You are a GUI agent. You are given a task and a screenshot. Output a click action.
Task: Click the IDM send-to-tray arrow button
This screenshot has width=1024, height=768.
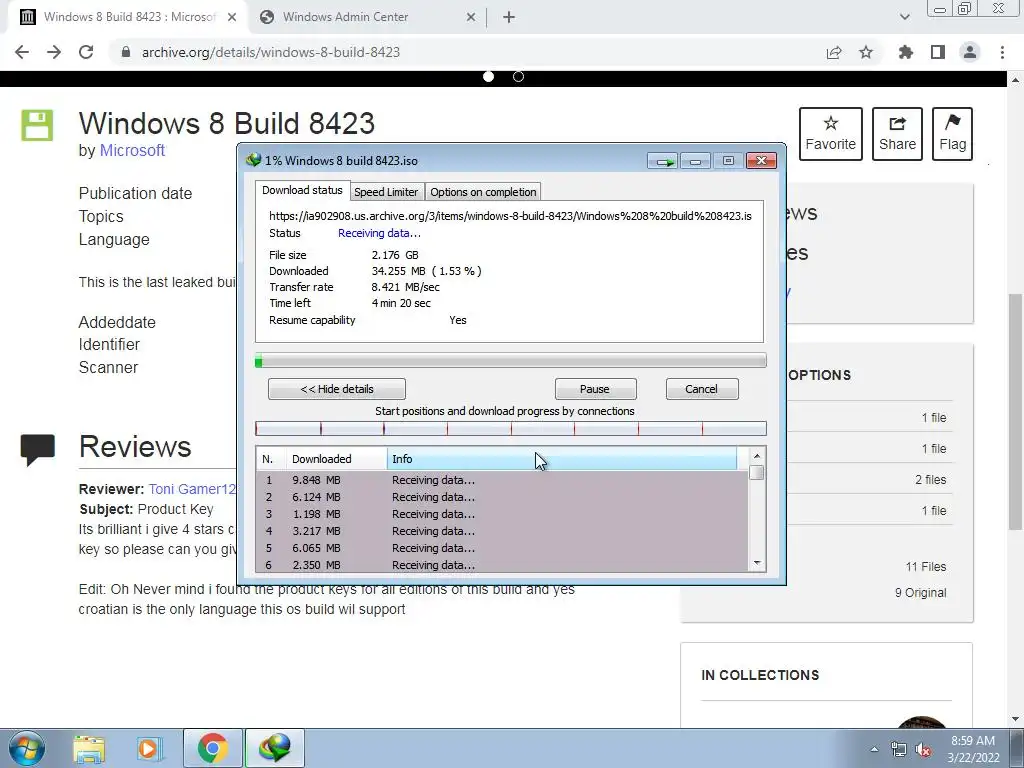tap(664, 161)
